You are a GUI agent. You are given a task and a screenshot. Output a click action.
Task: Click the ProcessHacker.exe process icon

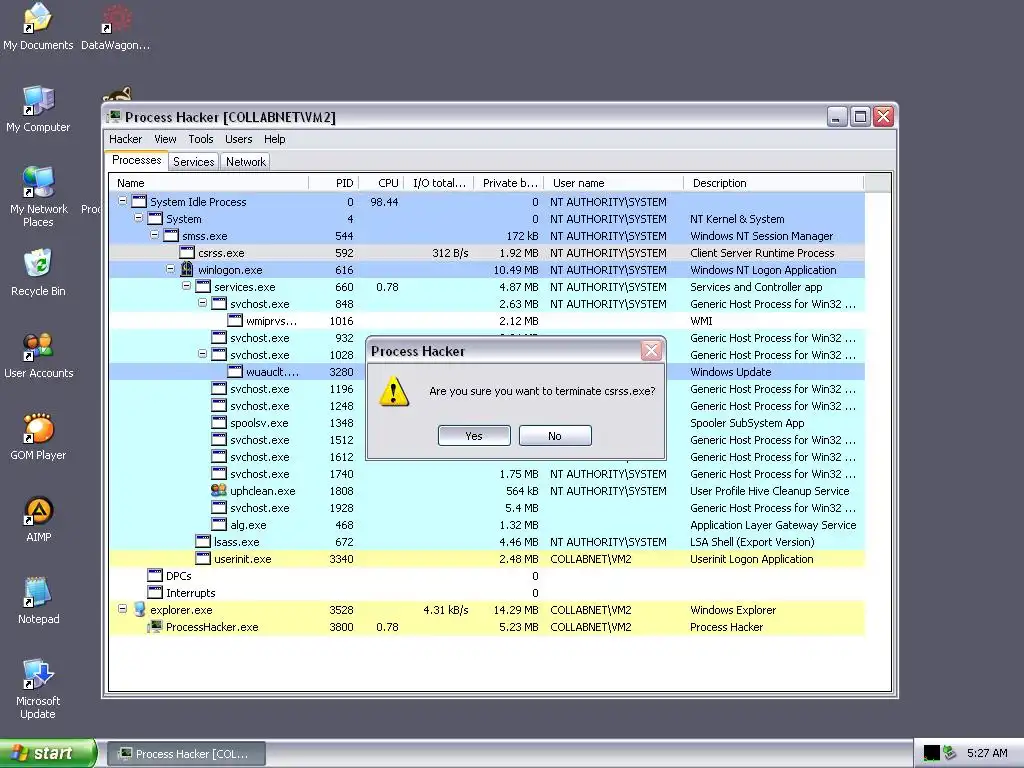click(155, 626)
